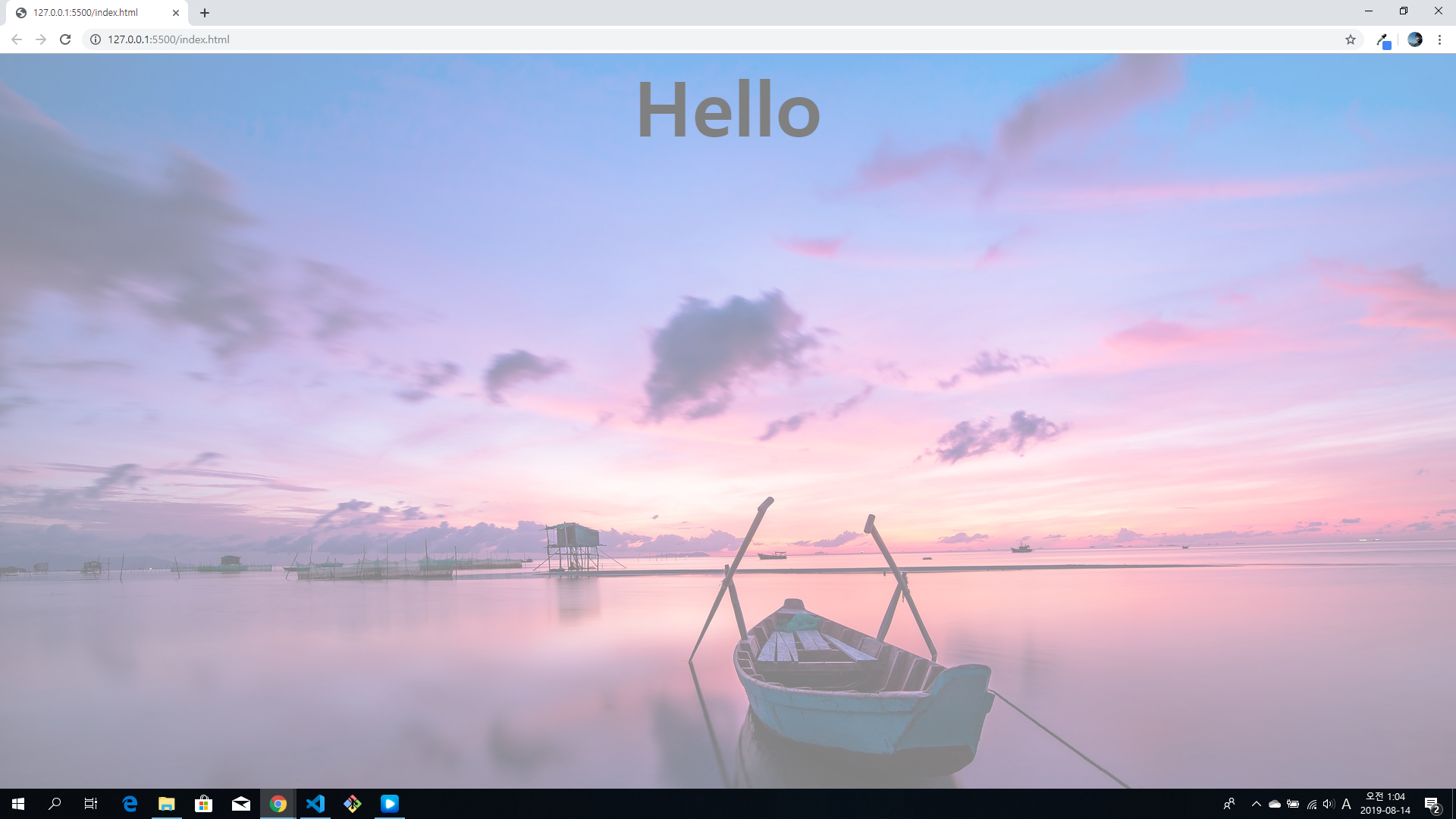Close the 127.0.0.1:5500 tab
The height and width of the screenshot is (819, 1456).
175,13
